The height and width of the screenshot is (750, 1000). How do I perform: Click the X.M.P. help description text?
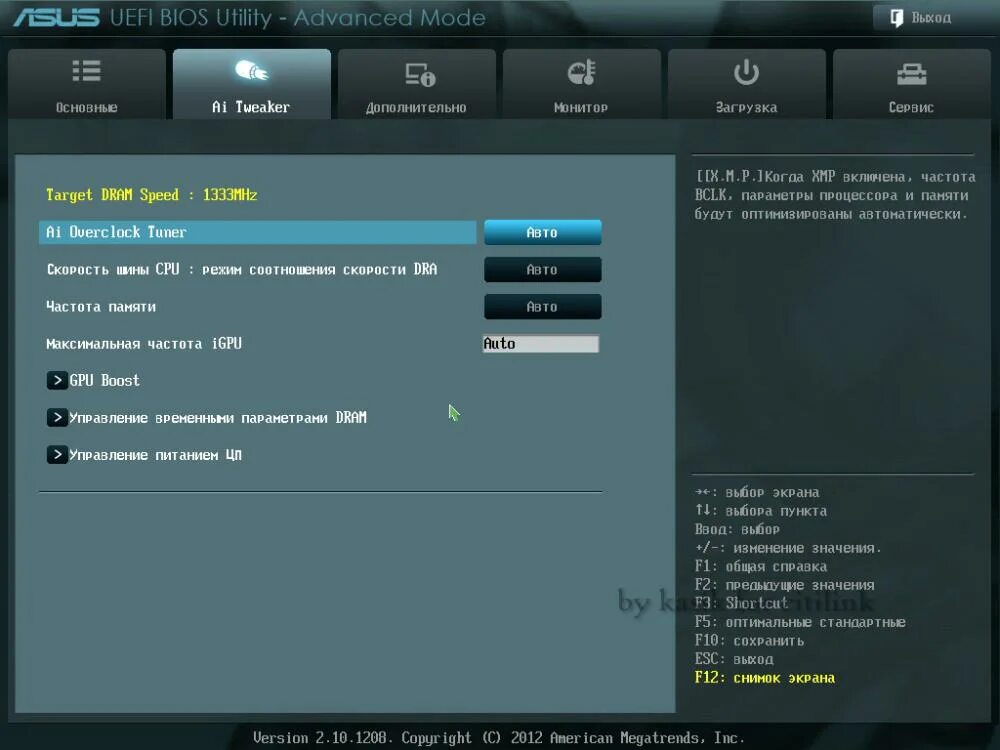point(835,195)
